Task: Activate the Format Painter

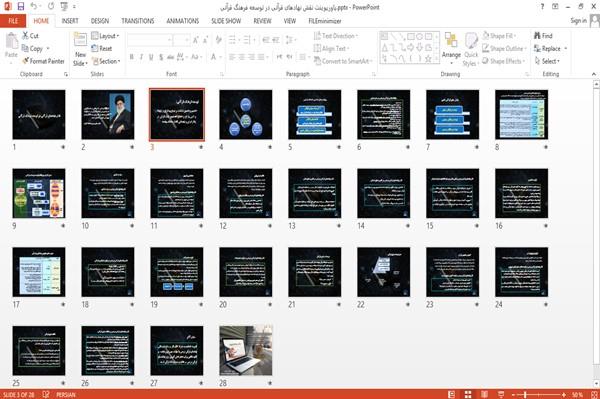Action: tap(43, 61)
